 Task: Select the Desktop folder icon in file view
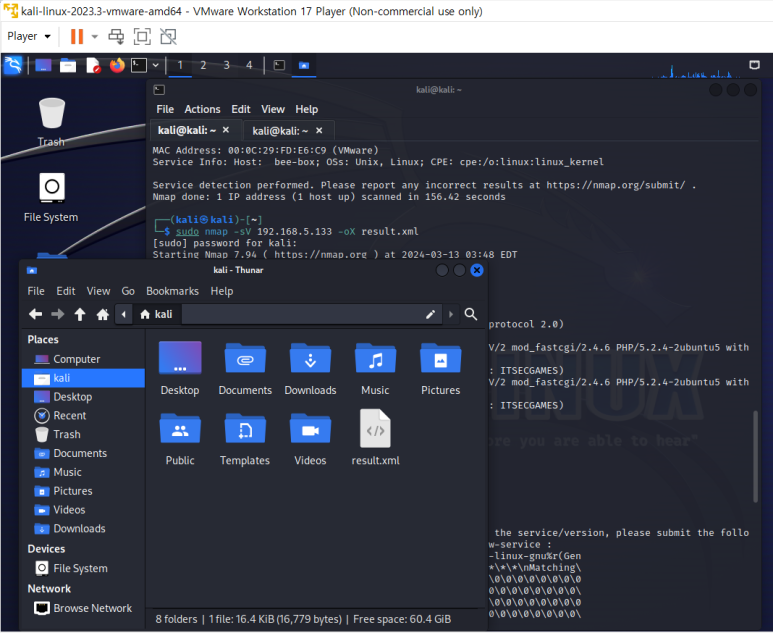(180, 368)
